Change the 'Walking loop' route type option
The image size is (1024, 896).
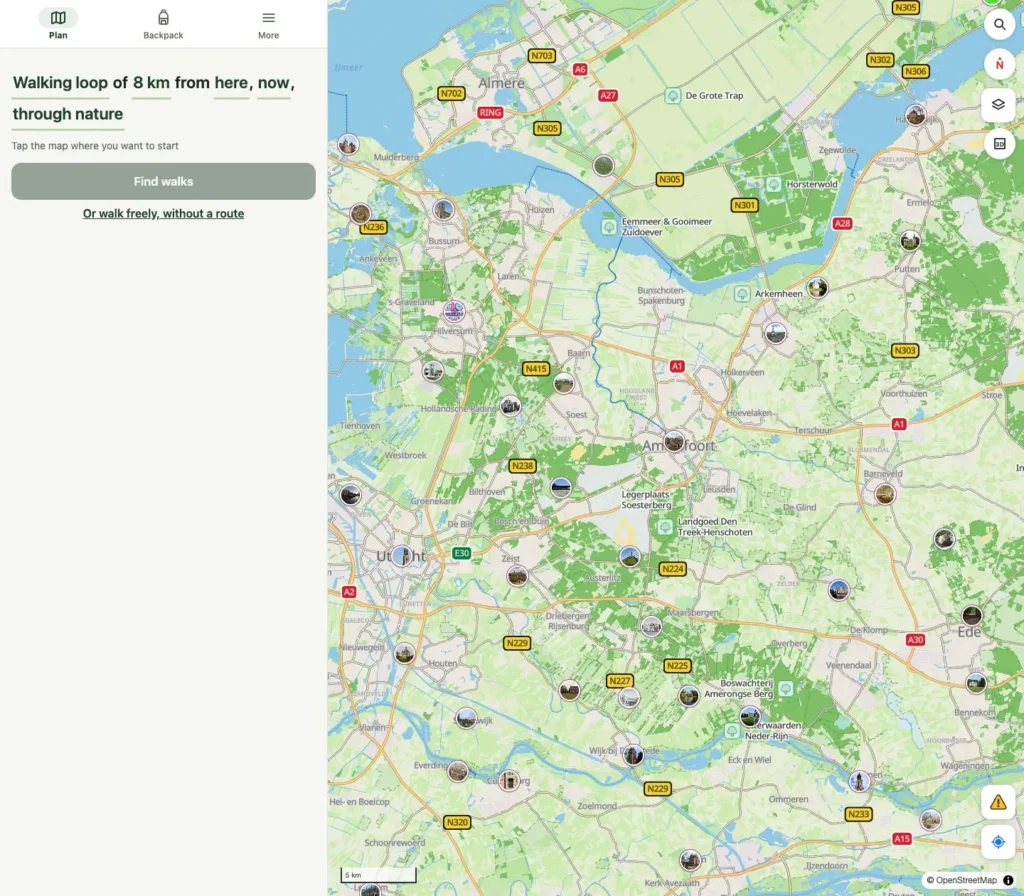(60, 83)
